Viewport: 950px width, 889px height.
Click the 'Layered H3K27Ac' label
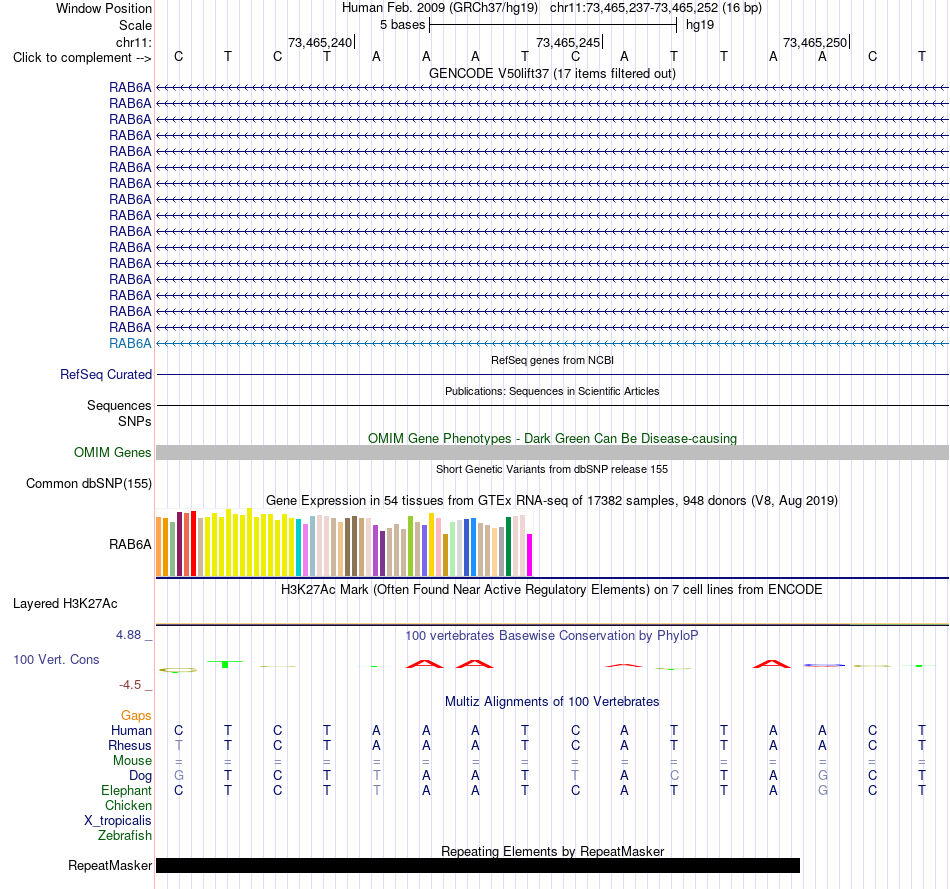(x=65, y=604)
